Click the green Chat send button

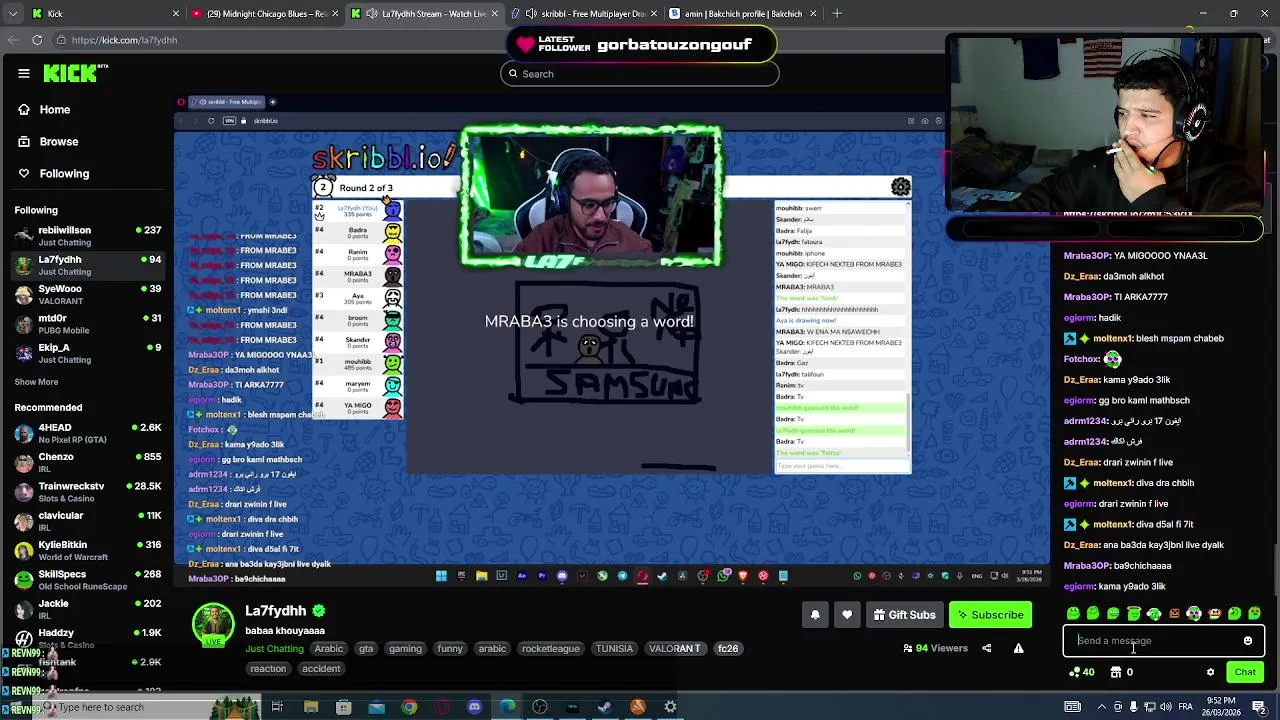[x=1245, y=672]
